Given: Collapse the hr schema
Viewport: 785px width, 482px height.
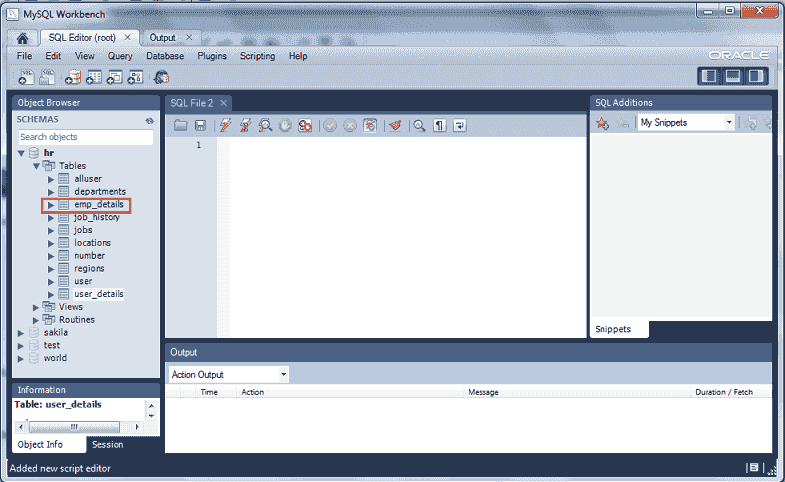Looking at the screenshot, I should [21, 153].
